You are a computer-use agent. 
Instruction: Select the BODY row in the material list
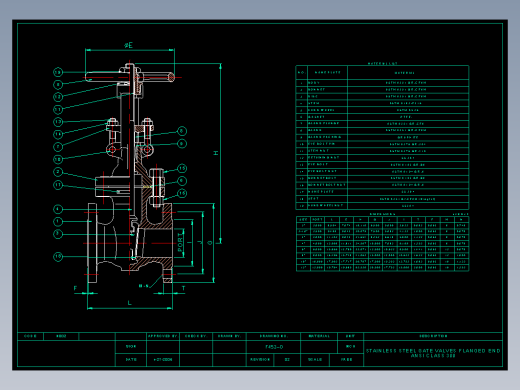(382, 83)
